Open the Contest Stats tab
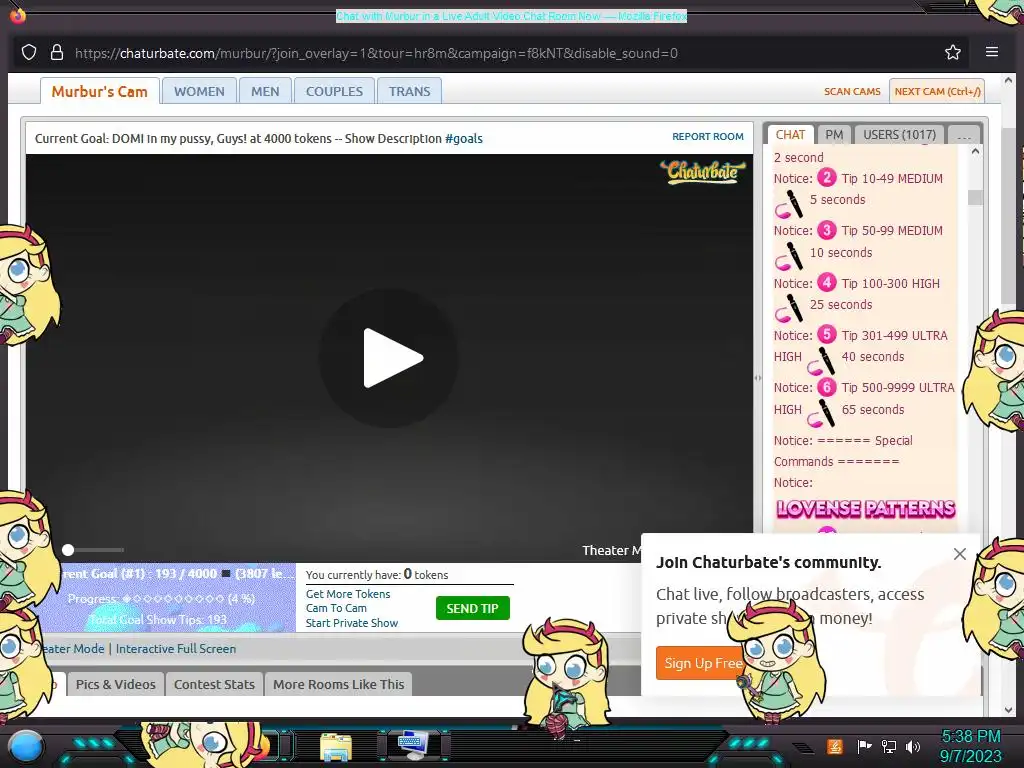Screen dimensions: 1024x768 point(214,684)
